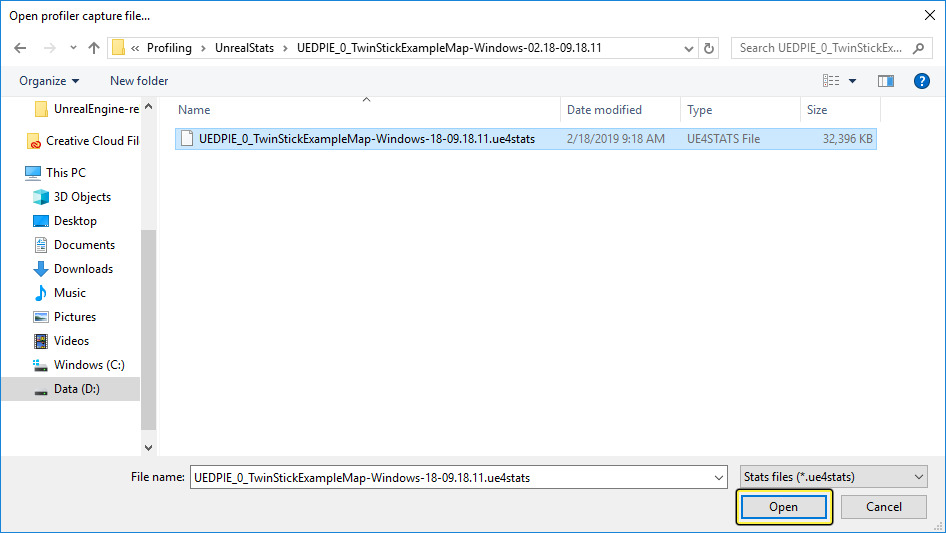This screenshot has height=533, width=946.
Task: Select UnrealEngine-re folder in sidebar
Action: (86, 109)
